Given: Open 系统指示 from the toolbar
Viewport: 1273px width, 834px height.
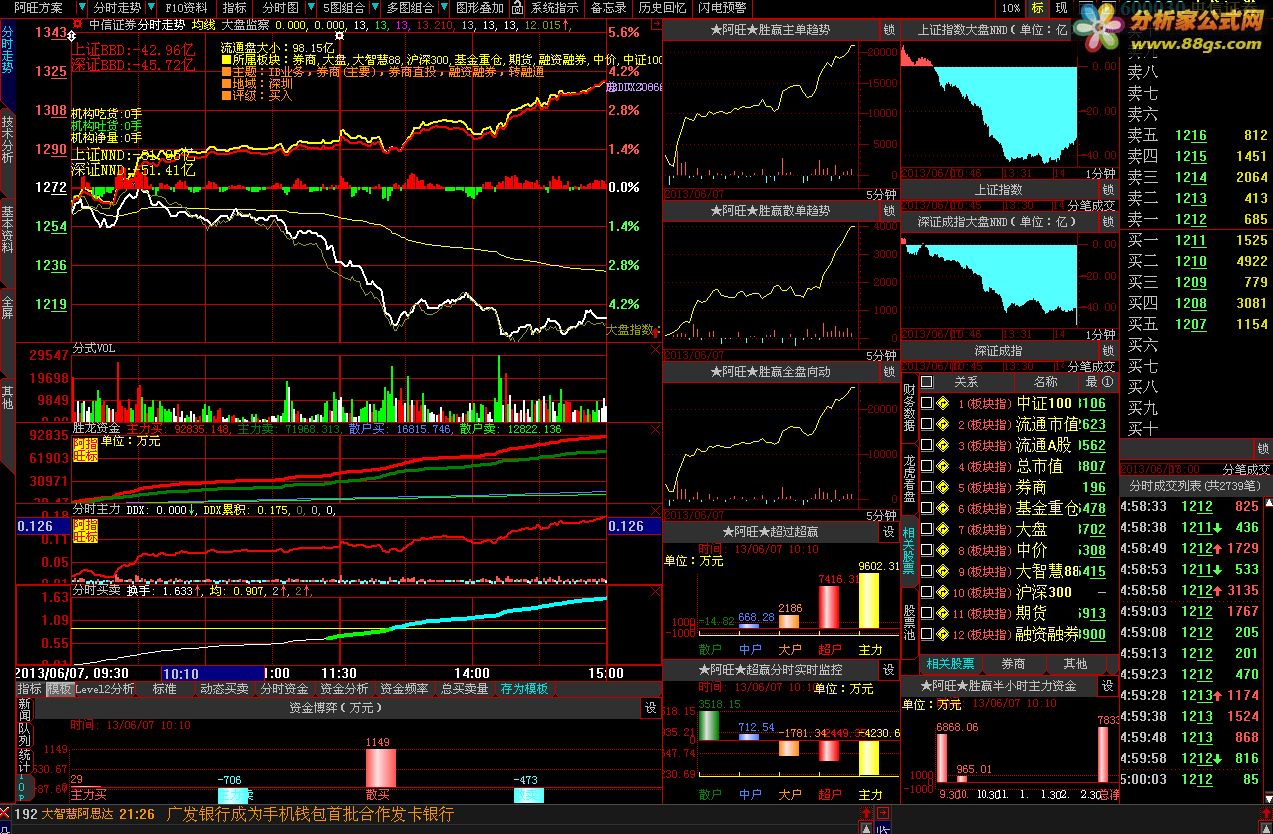Looking at the screenshot, I should tap(554, 7).
